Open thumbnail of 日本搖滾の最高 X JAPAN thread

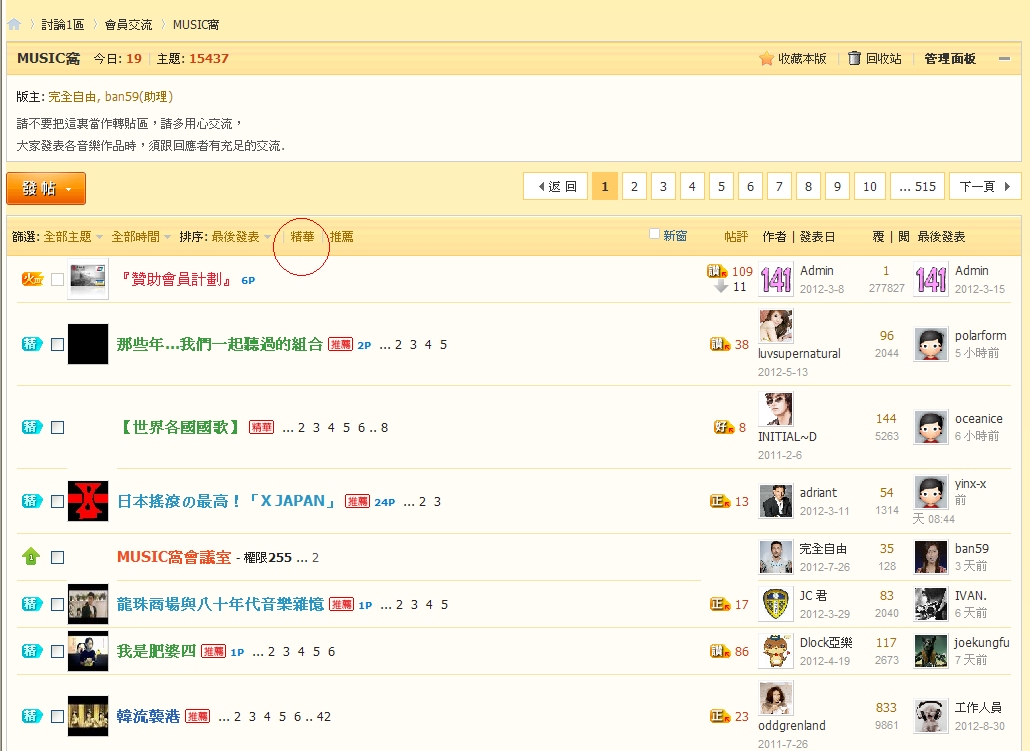tap(88, 501)
